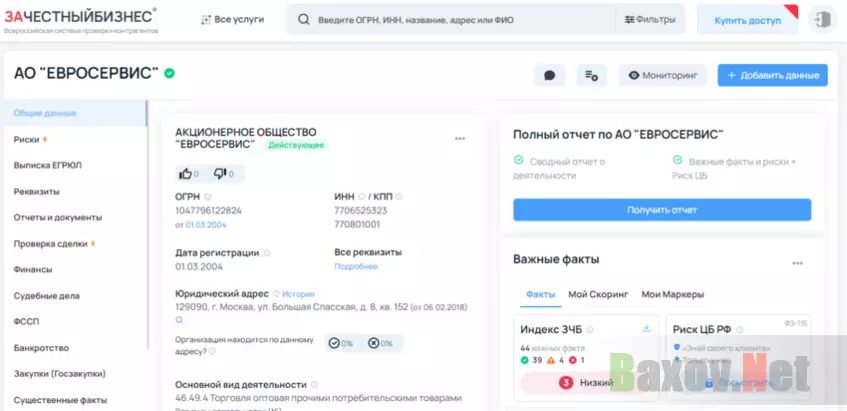Viewport: 847px width, 411px height.
Task: Click the 44 важных факта text
Action: pyautogui.click(x=553, y=348)
